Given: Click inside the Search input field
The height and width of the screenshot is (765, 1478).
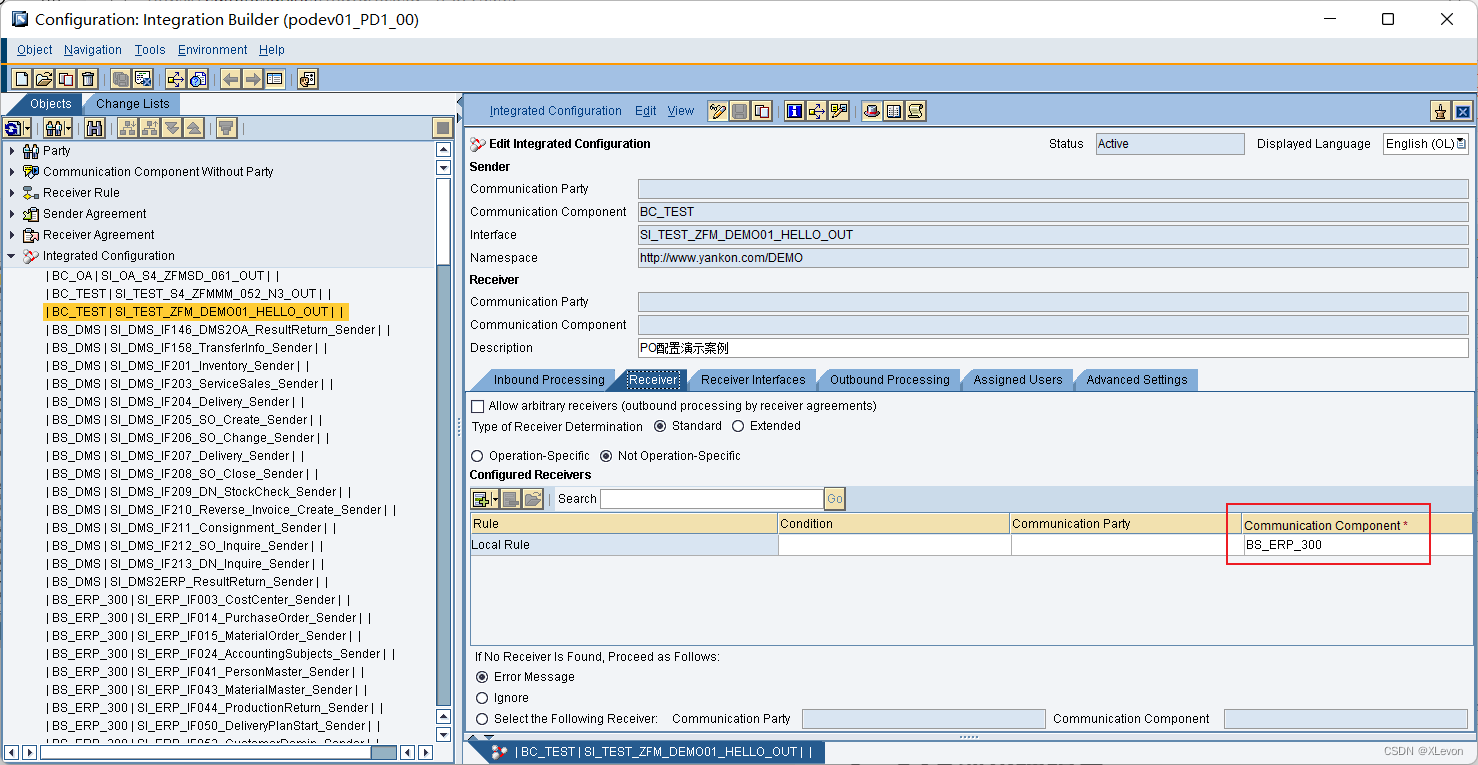Looking at the screenshot, I should 710,498.
